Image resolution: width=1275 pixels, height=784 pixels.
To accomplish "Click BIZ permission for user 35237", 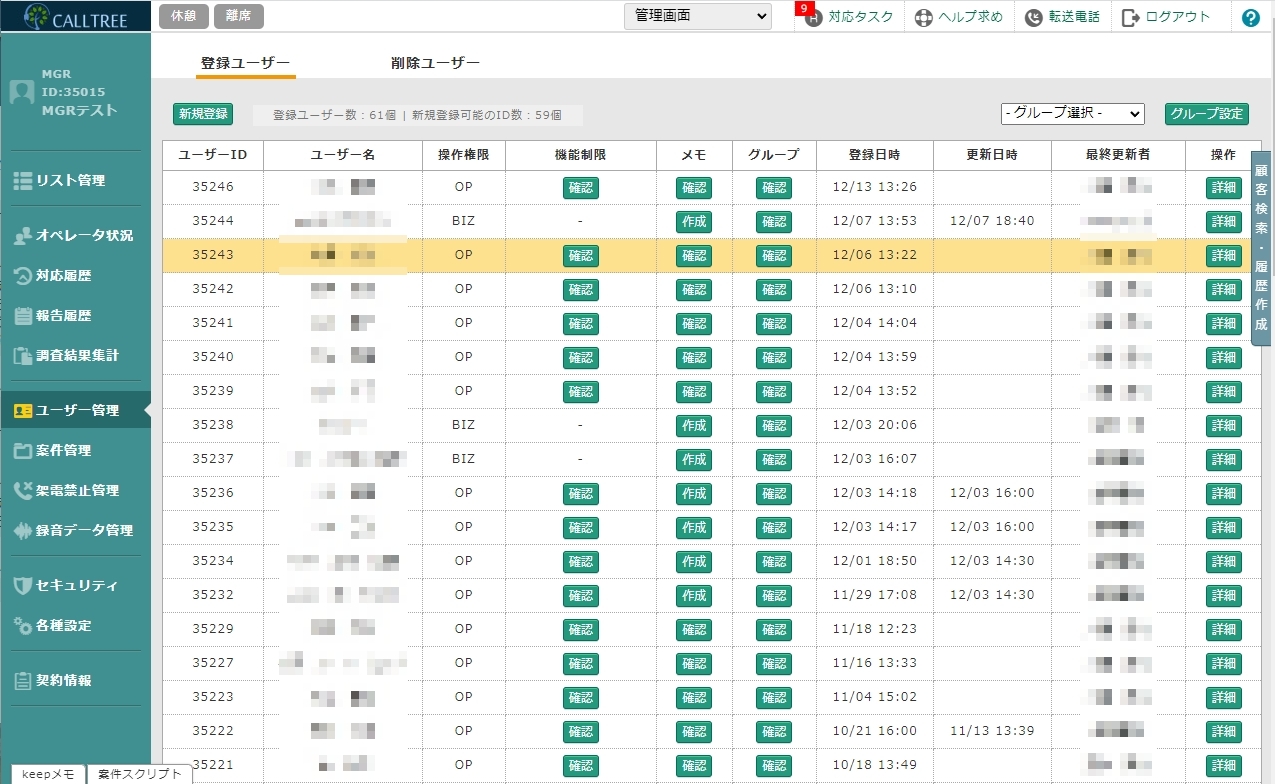I will point(463,459).
